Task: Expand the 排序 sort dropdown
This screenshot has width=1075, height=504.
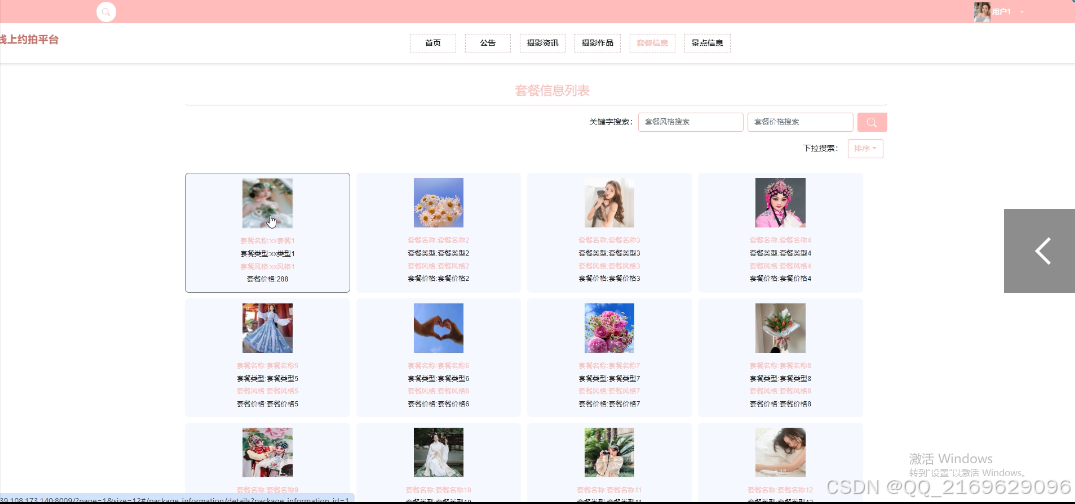Action: (865, 148)
